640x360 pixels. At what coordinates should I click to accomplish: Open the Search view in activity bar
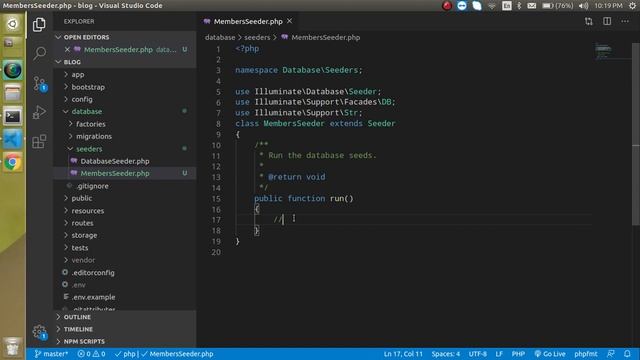click(39, 53)
